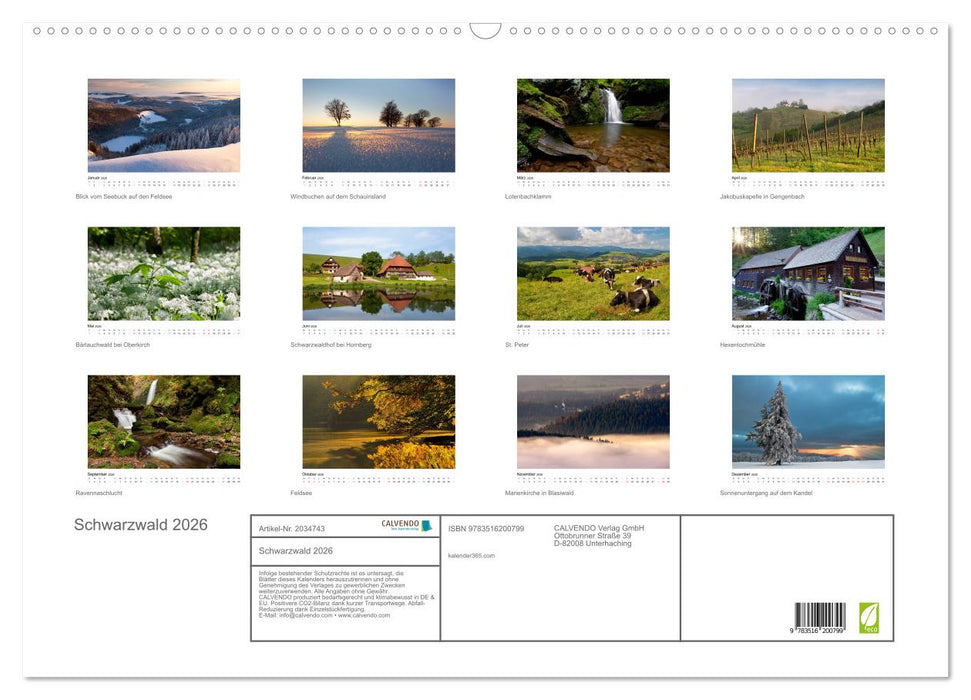Open the Ravennaschlucht waterfall image
Viewport: 971px width, 700px height.
point(164,422)
